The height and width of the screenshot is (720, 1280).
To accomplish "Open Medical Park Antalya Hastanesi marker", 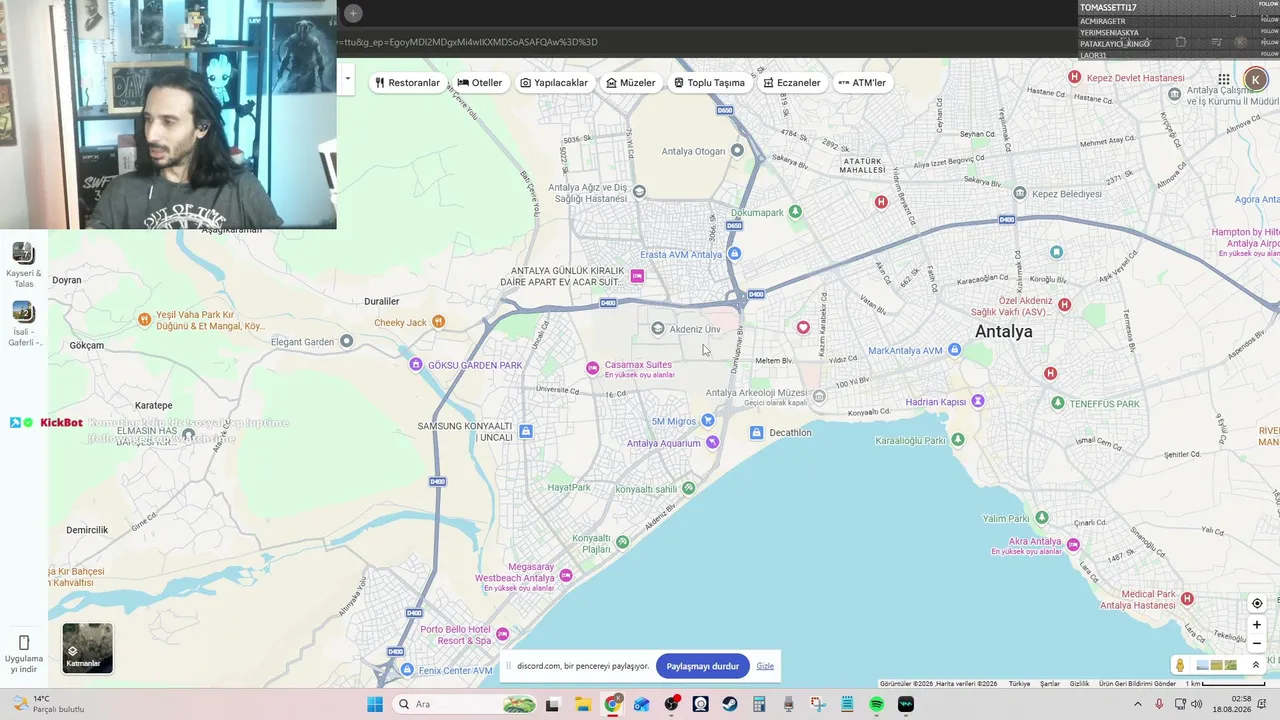I will point(1187,598).
